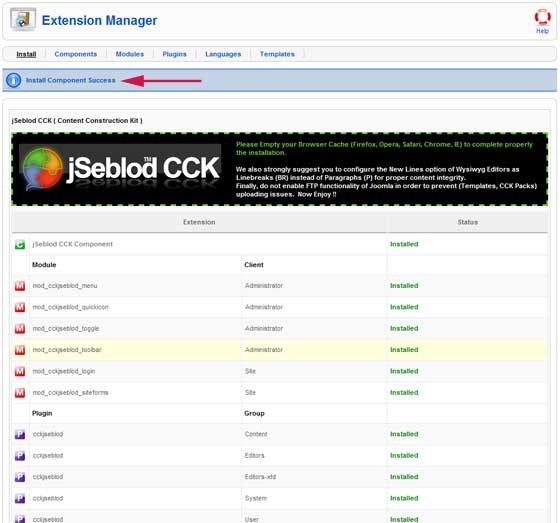Open the Install tab

(26, 54)
